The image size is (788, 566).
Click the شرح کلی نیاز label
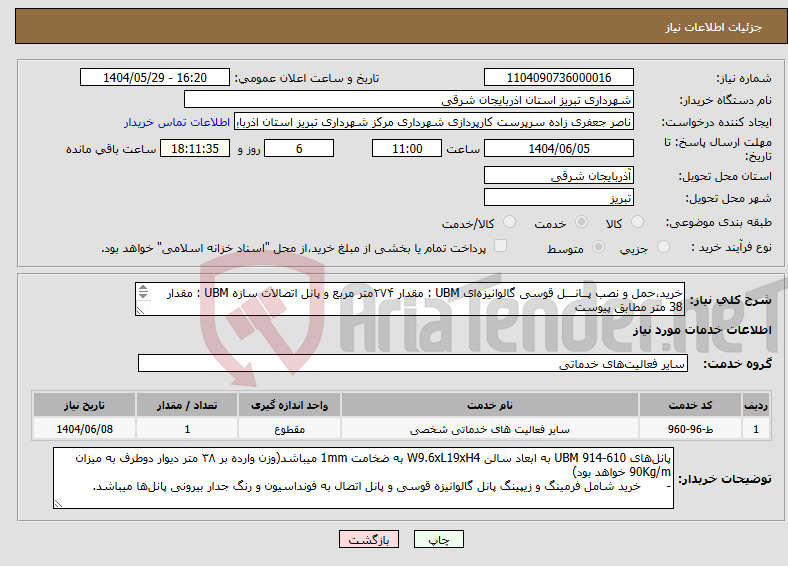coord(731,300)
